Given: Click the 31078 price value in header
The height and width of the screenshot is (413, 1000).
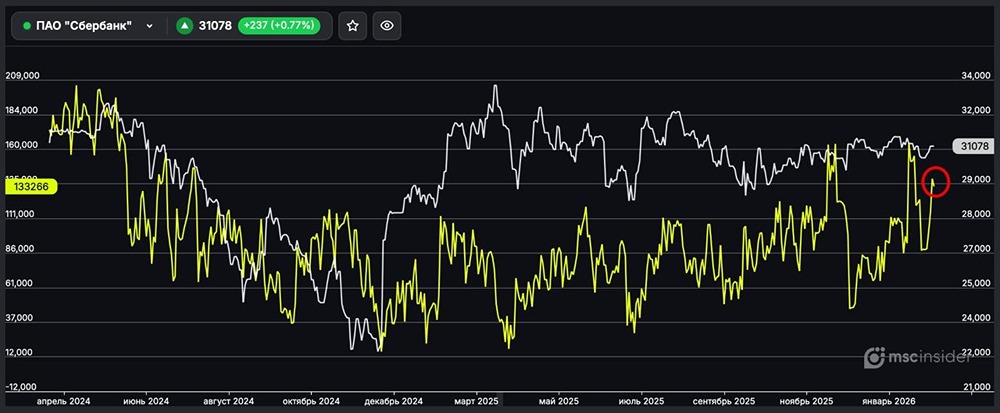Looking at the screenshot, I should pos(216,26).
